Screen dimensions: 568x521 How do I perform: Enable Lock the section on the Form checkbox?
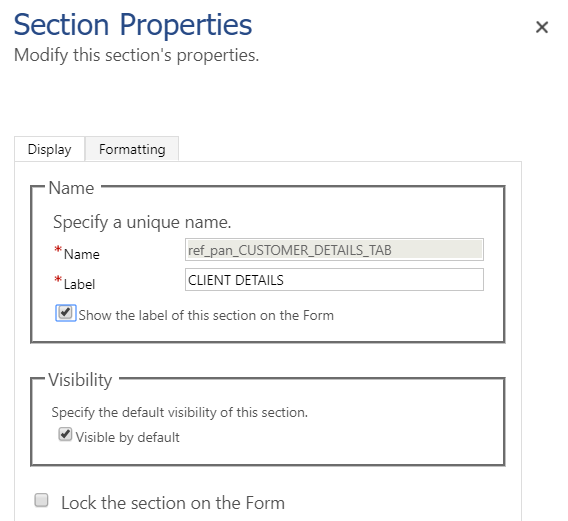click(x=41, y=500)
